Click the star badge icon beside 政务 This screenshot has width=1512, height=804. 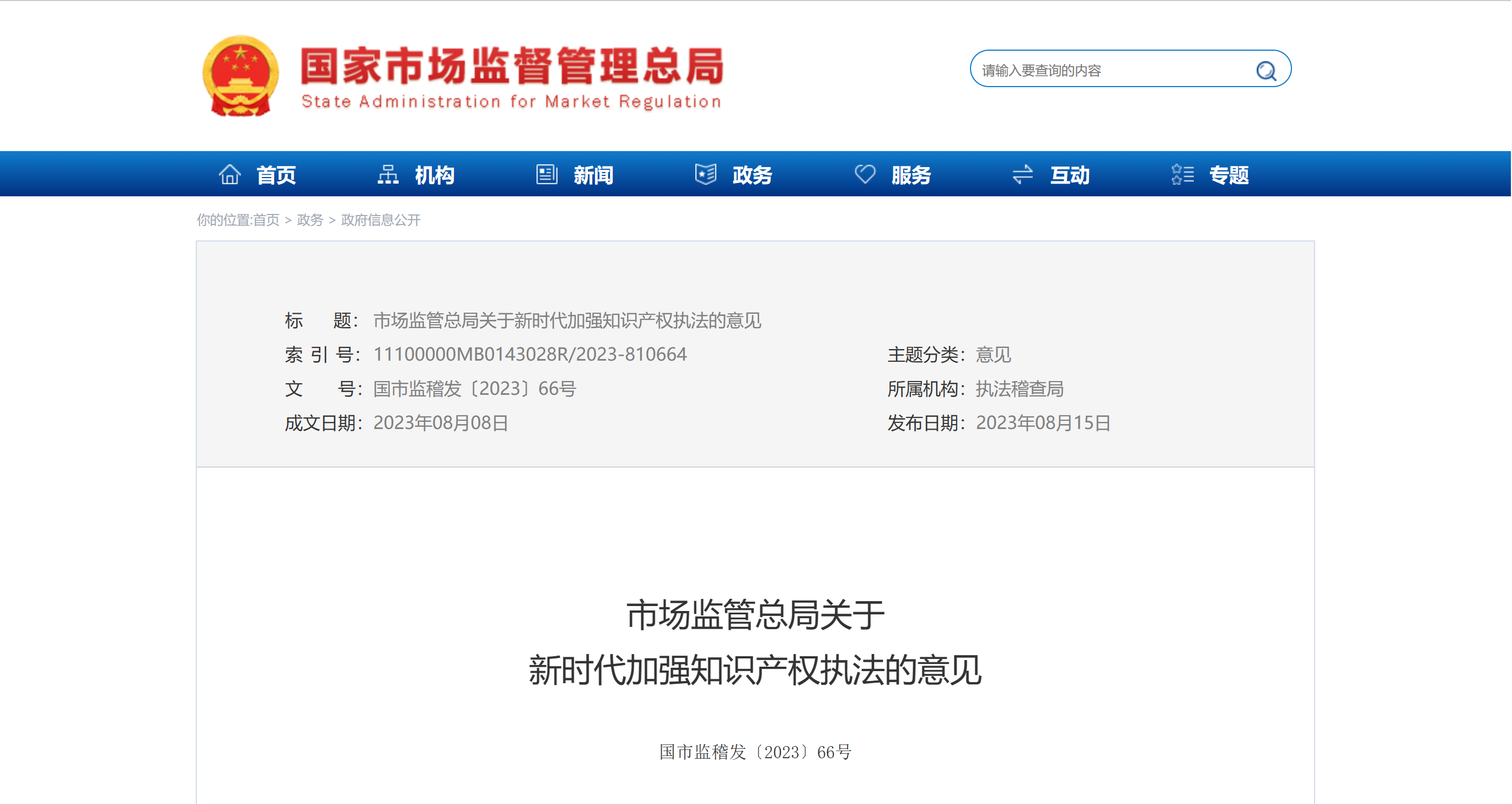(705, 174)
